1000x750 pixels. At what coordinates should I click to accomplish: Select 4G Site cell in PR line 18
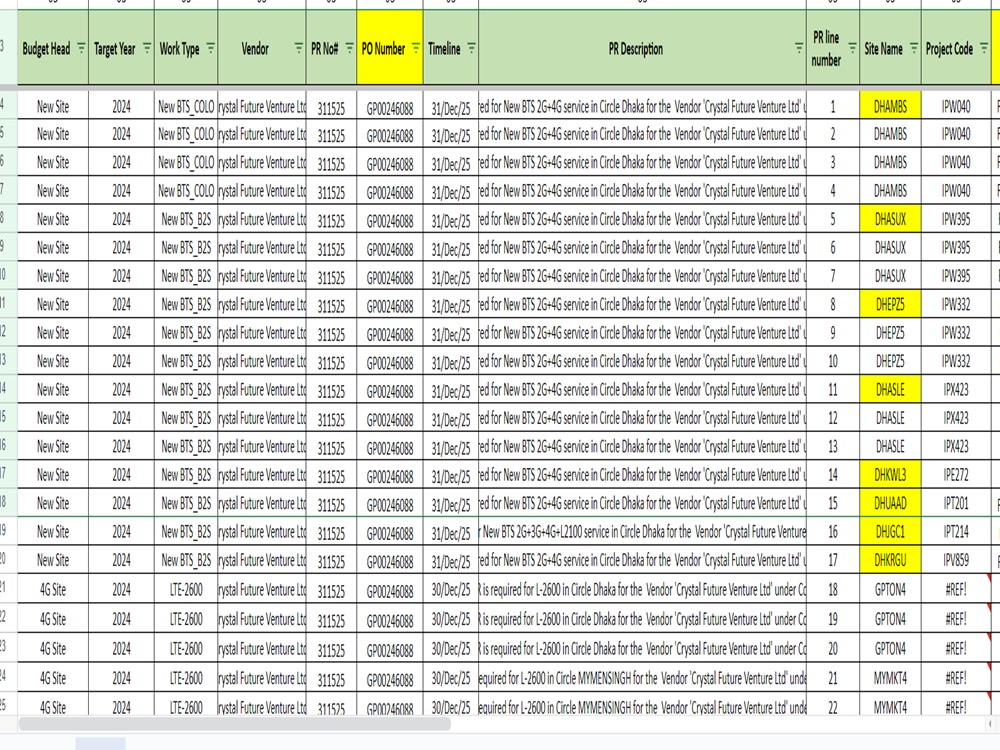[53, 589]
